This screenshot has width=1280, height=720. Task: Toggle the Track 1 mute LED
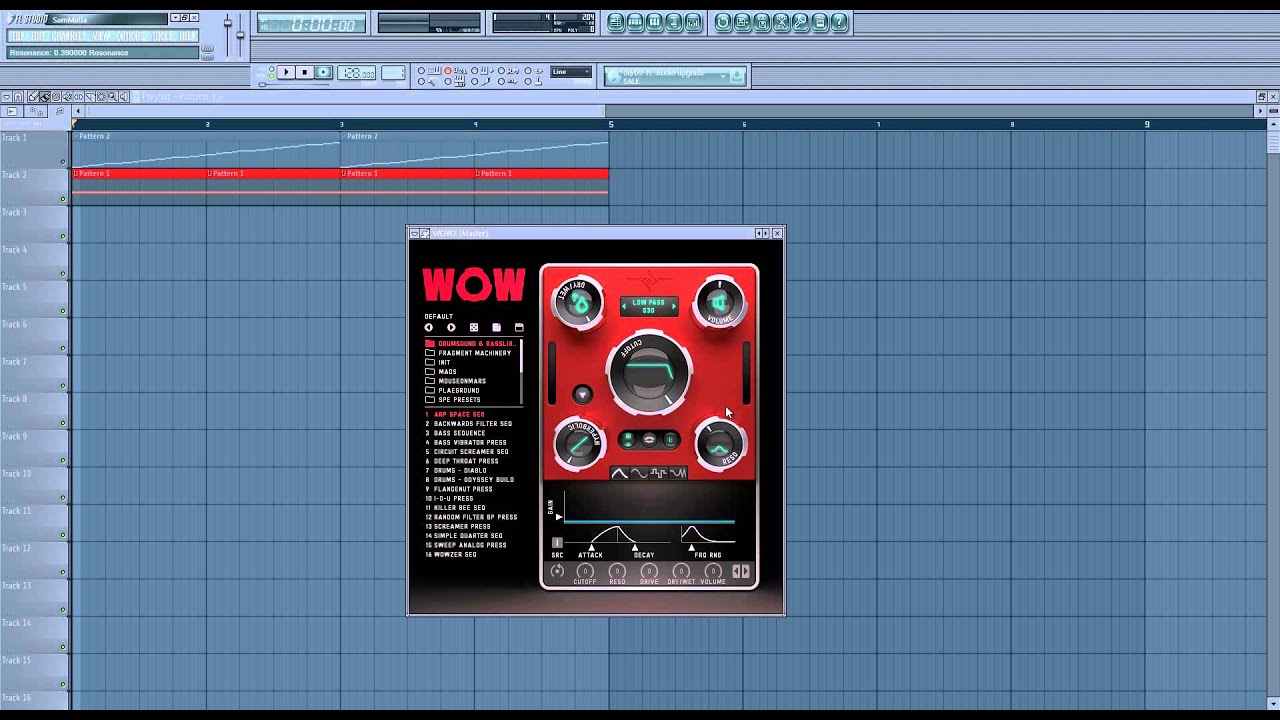(x=63, y=162)
